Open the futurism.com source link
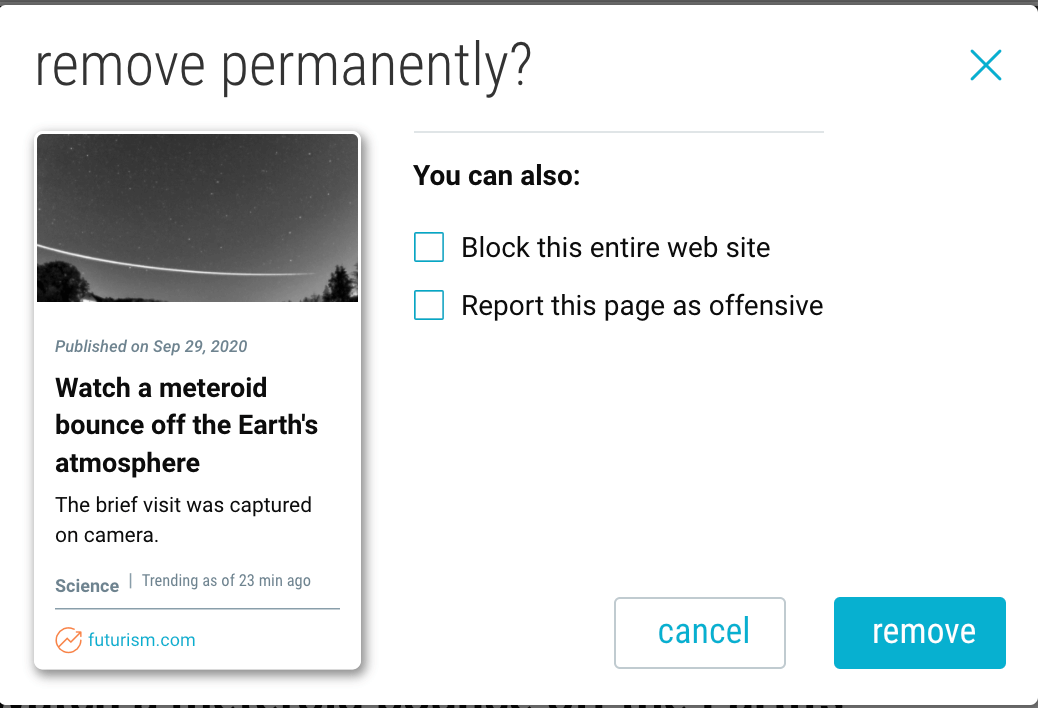Image resolution: width=1038 pixels, height=708 pixels. tap(142, 640)
